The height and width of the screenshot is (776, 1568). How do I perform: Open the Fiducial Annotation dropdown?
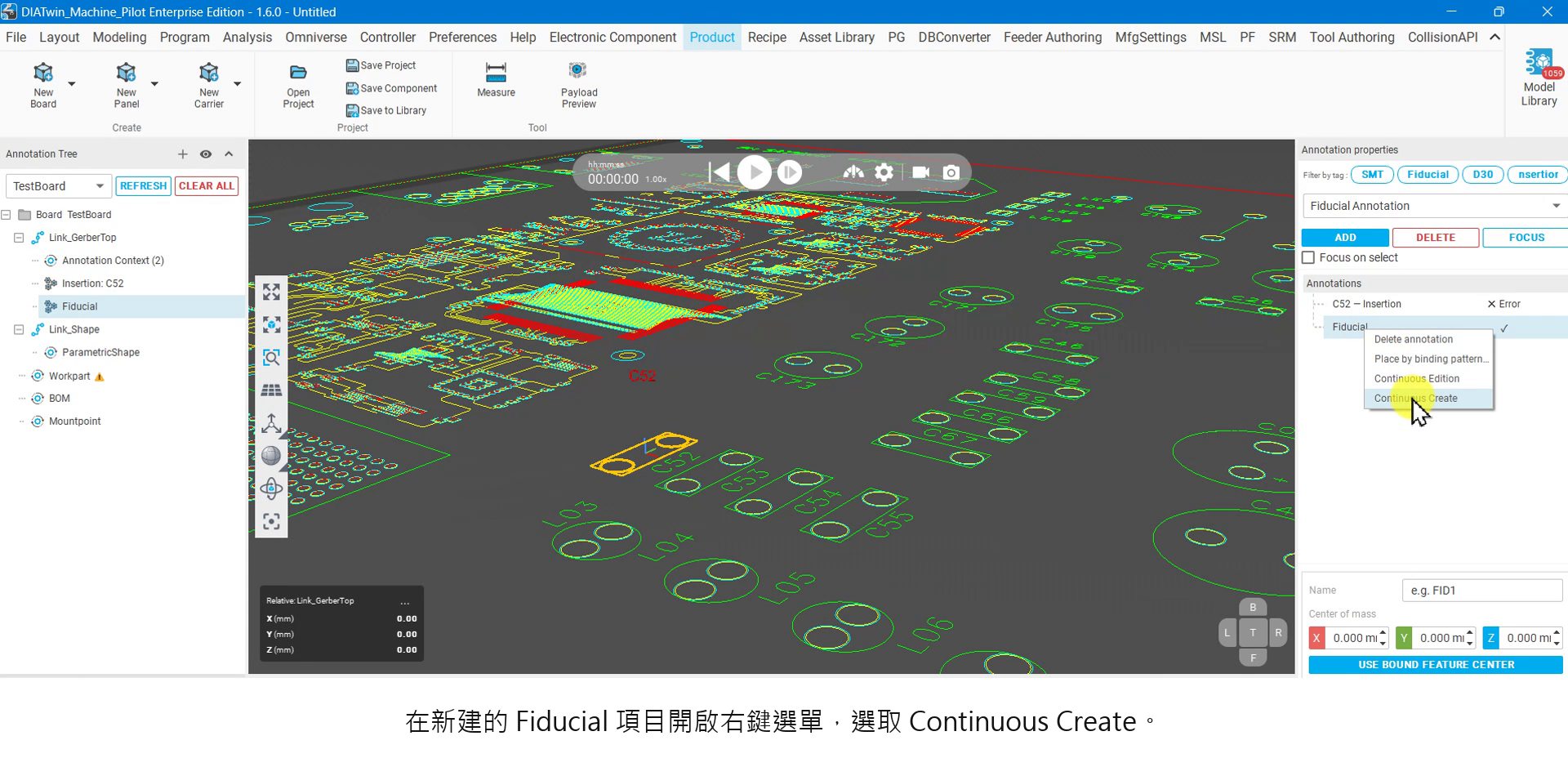coord(1434,206)
